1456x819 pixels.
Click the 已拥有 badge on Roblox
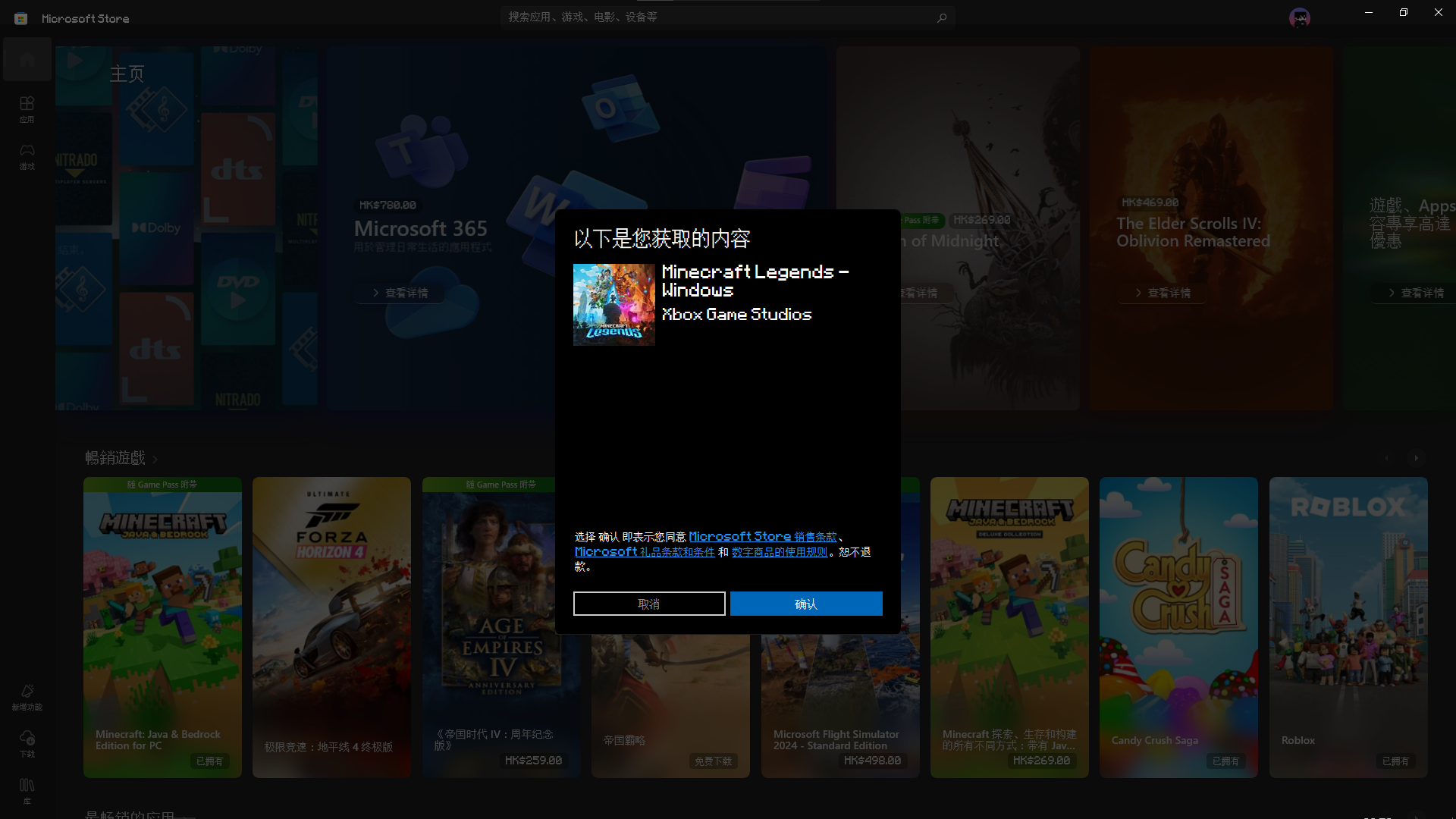tap(1395, 761)
